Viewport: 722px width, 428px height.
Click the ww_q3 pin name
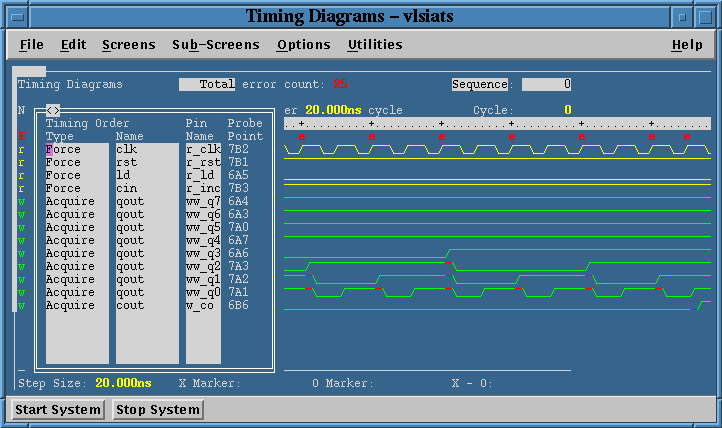click(204, 254)
